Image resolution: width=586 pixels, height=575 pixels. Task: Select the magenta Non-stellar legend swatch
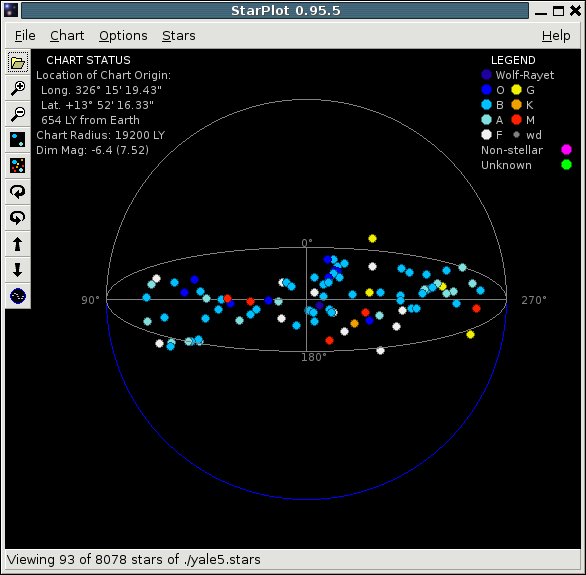pos(567,150)
